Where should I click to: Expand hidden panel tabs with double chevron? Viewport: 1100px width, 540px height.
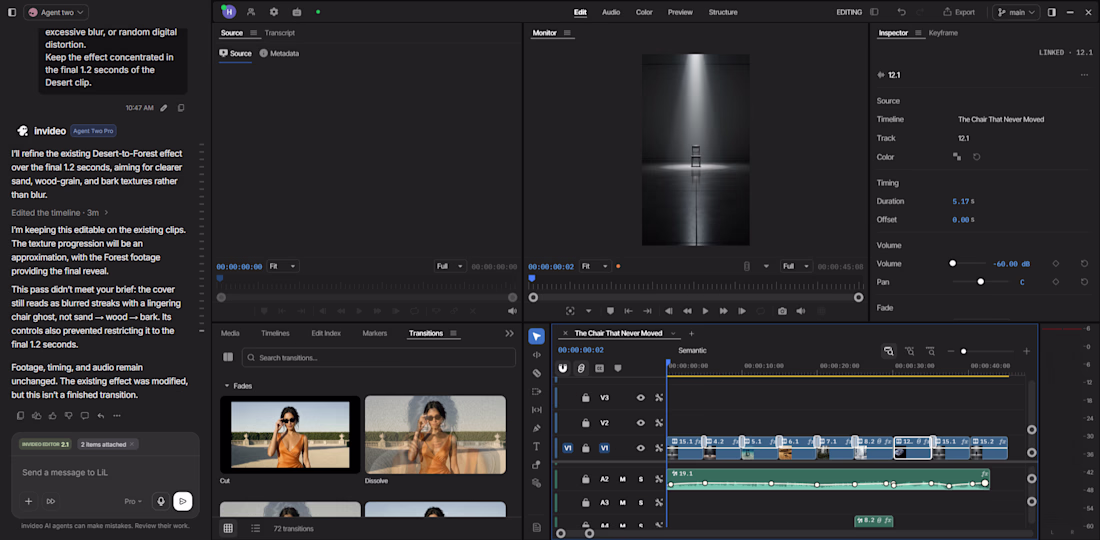[x=509, y=334]
